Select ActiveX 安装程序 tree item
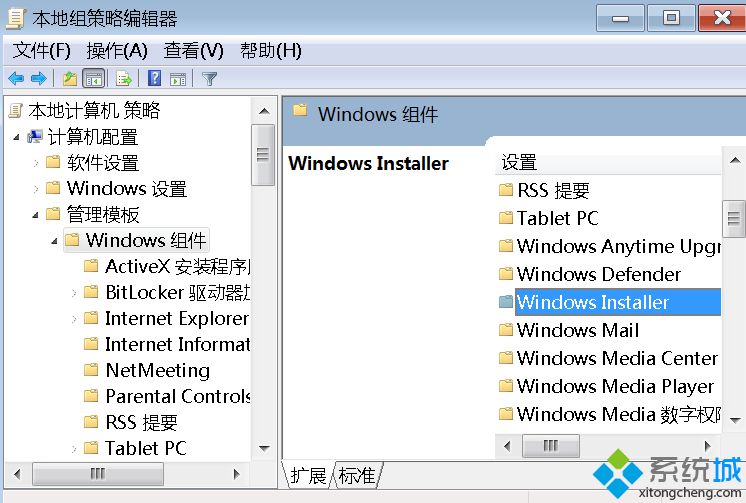The image size is (746, 503). 177,266
